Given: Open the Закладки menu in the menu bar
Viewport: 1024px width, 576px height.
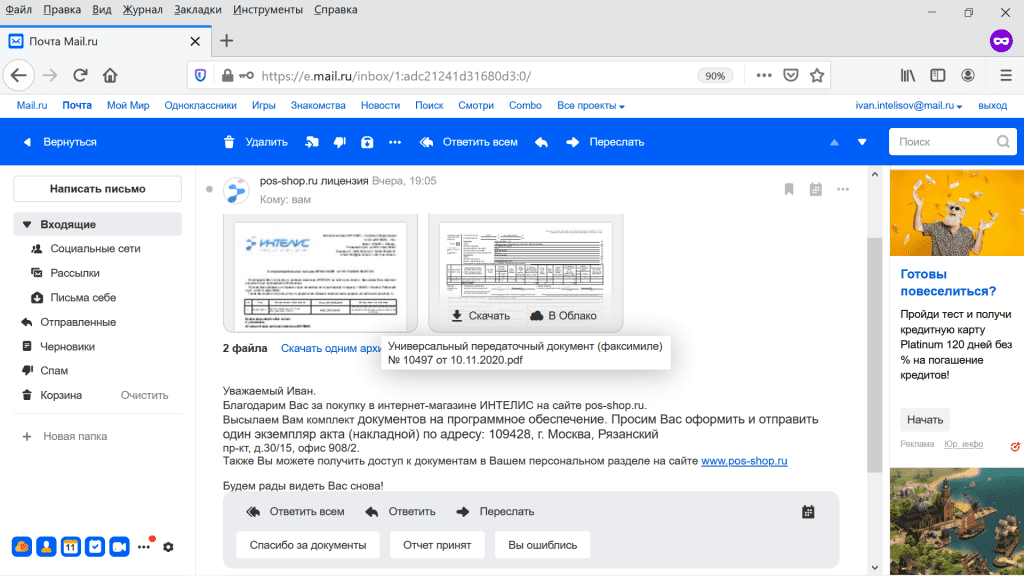Looking at the screenshot, I should [199, 9].
